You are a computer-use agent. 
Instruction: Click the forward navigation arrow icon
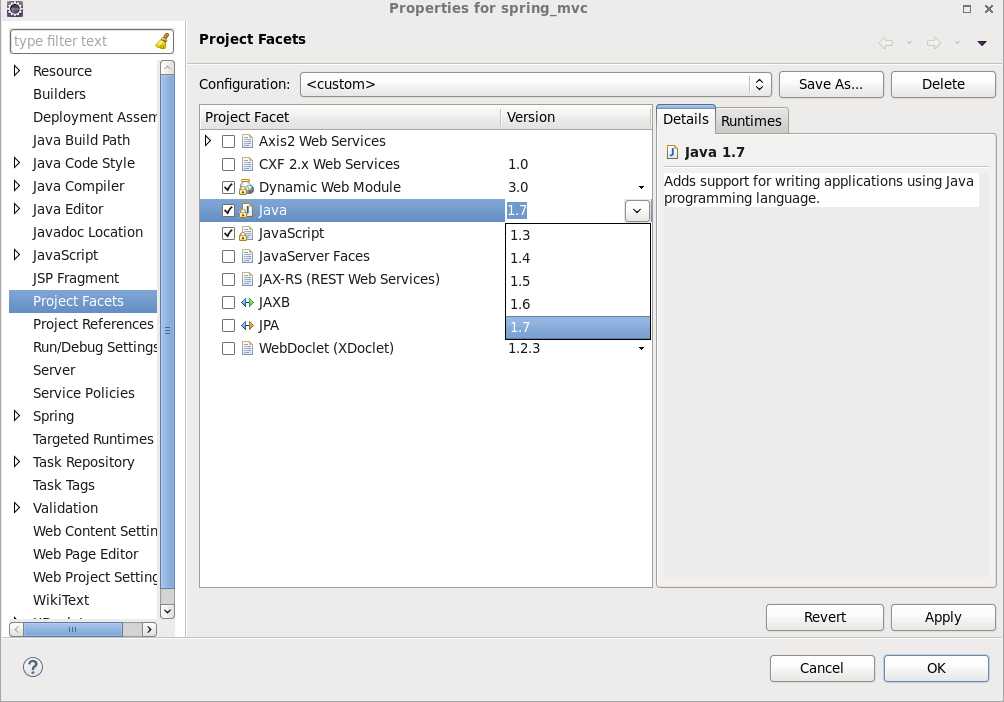click(x=934, y=43)
